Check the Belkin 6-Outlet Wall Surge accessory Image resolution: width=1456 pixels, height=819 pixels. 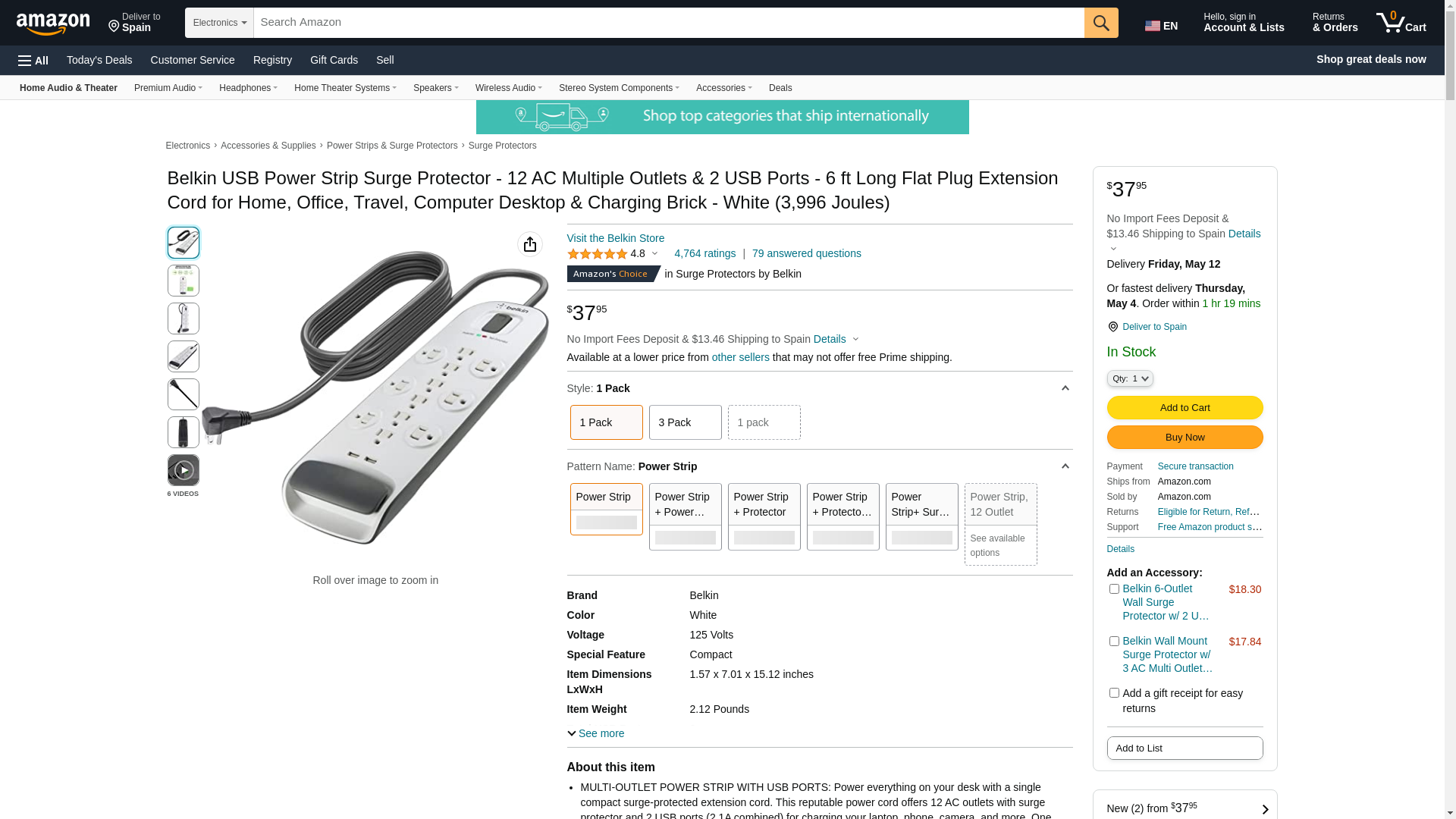(1114, 589)
